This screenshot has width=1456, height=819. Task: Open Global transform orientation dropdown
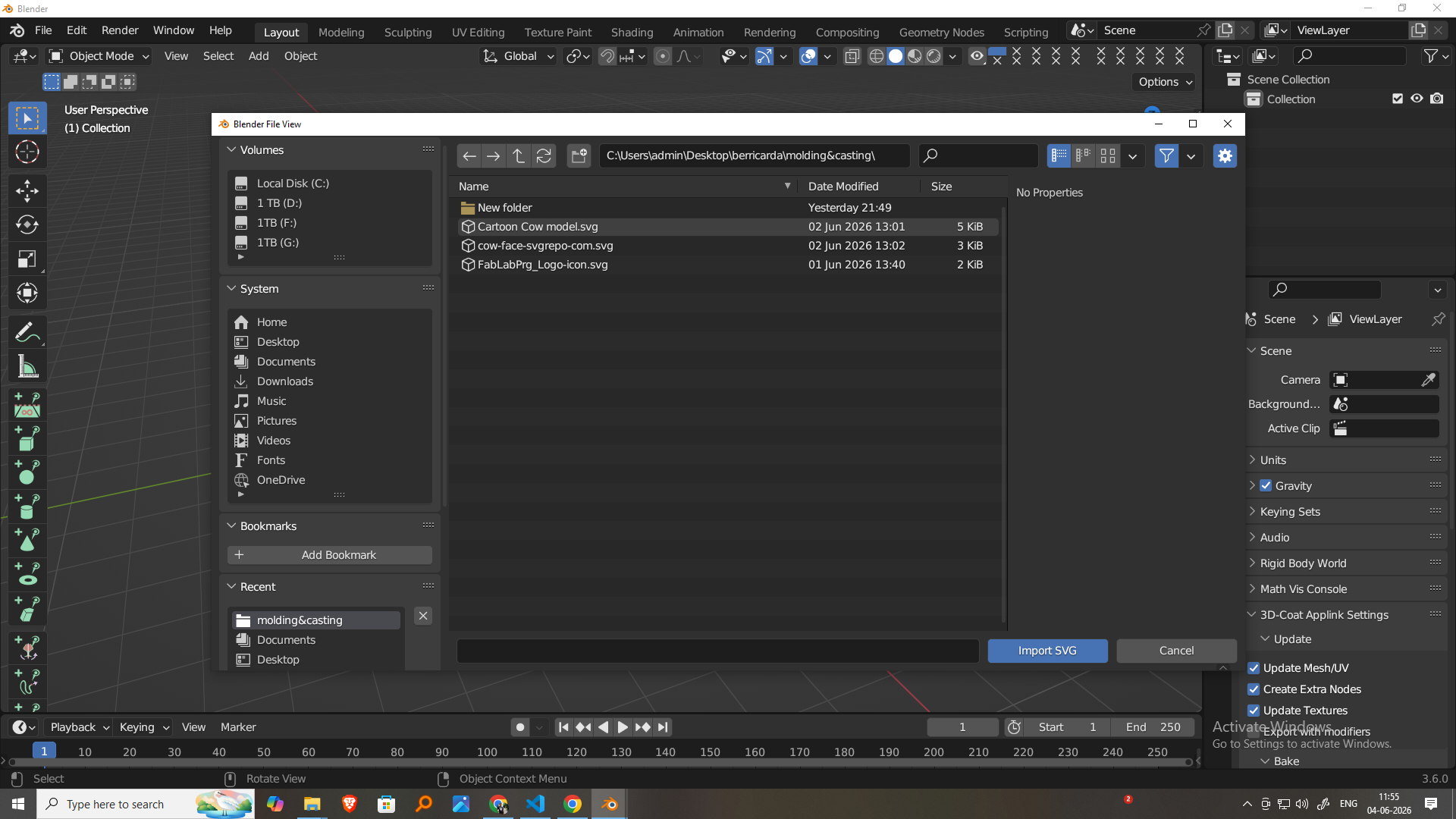point(519,56)
